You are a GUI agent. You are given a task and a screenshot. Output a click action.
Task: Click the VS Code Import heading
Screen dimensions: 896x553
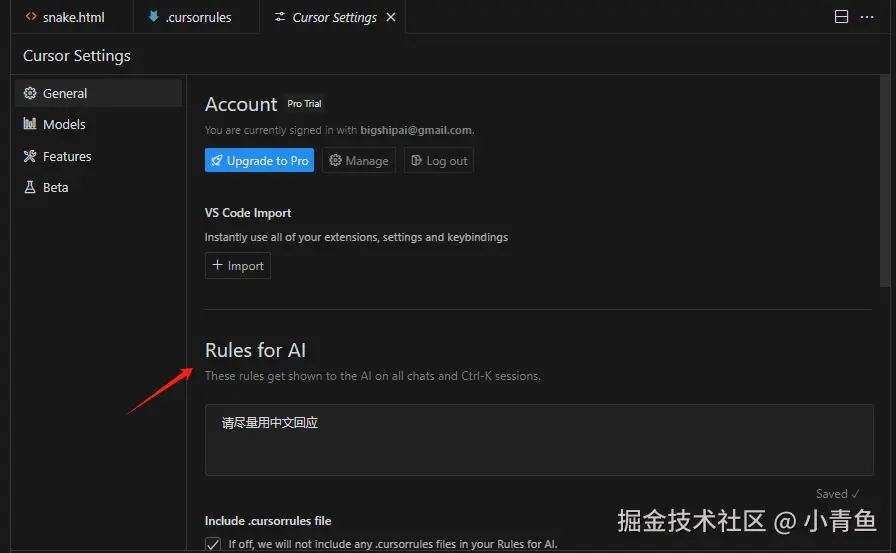pyautogui.click(x=248, y=213)
